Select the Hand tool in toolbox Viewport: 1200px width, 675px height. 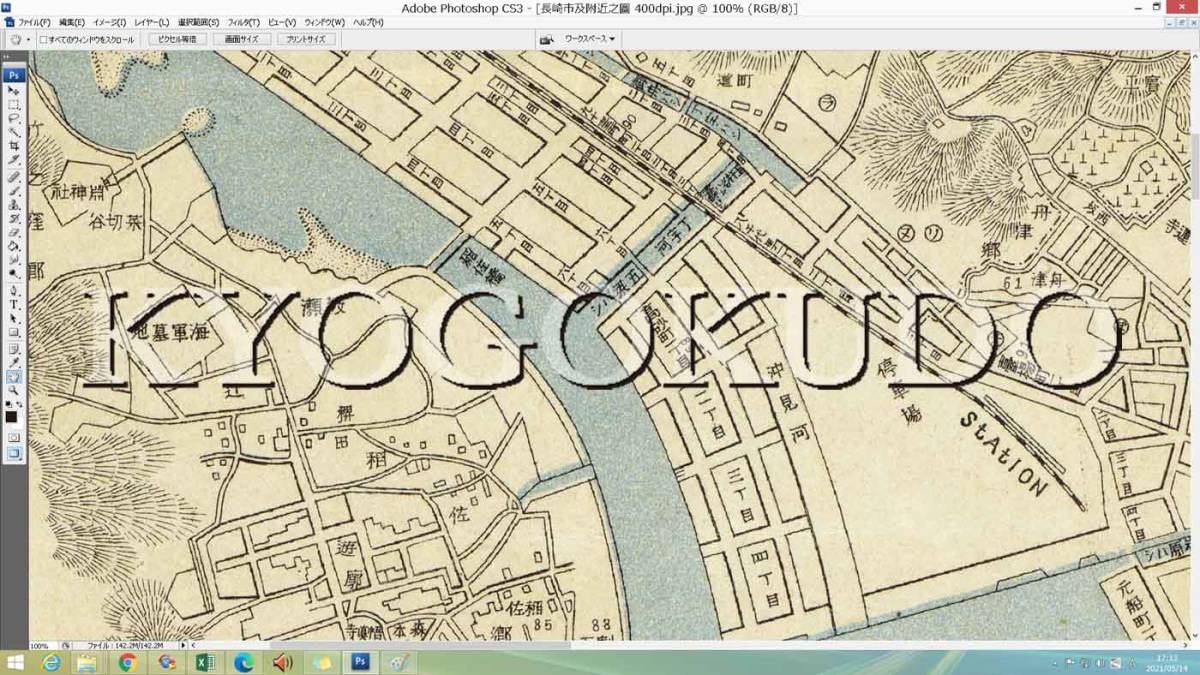(15, 377)
